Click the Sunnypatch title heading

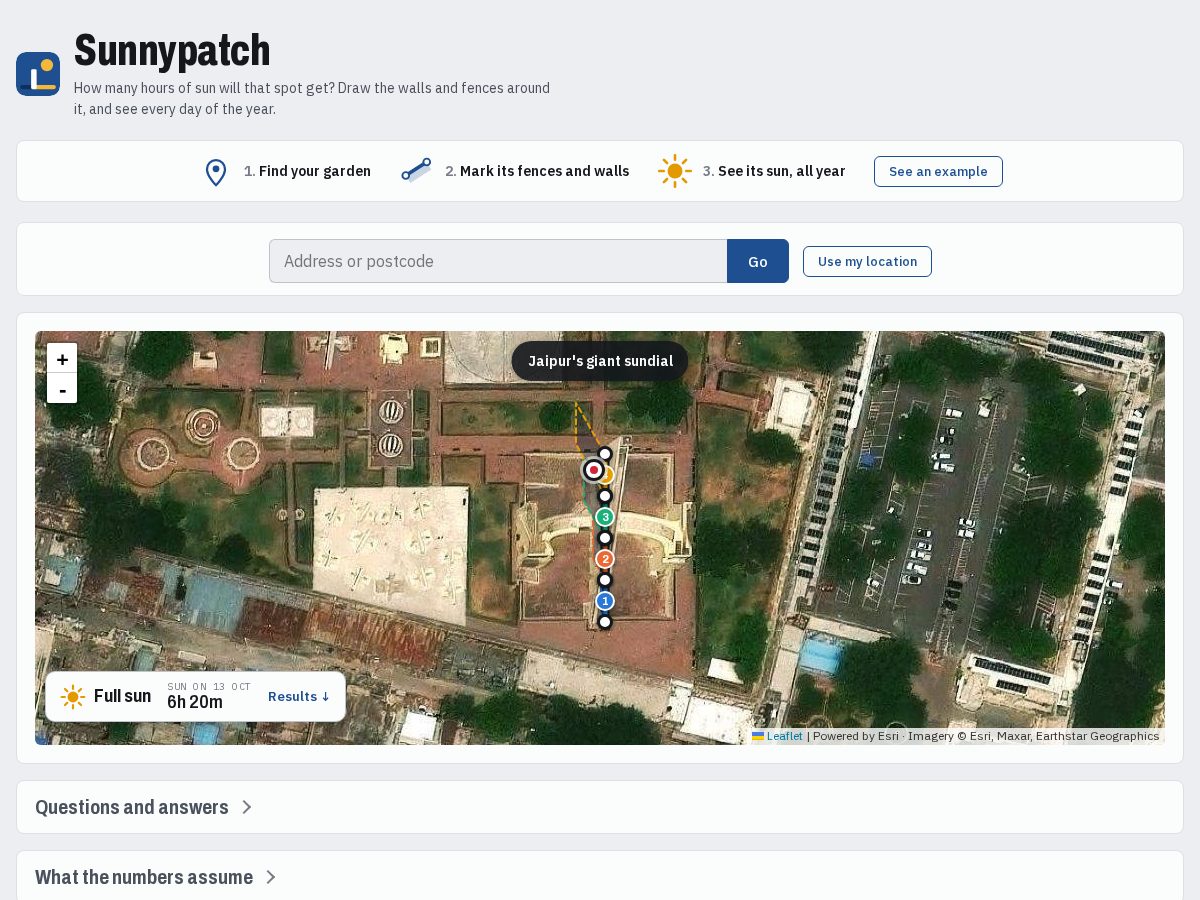pyautogui.click(x=172, y=50)
